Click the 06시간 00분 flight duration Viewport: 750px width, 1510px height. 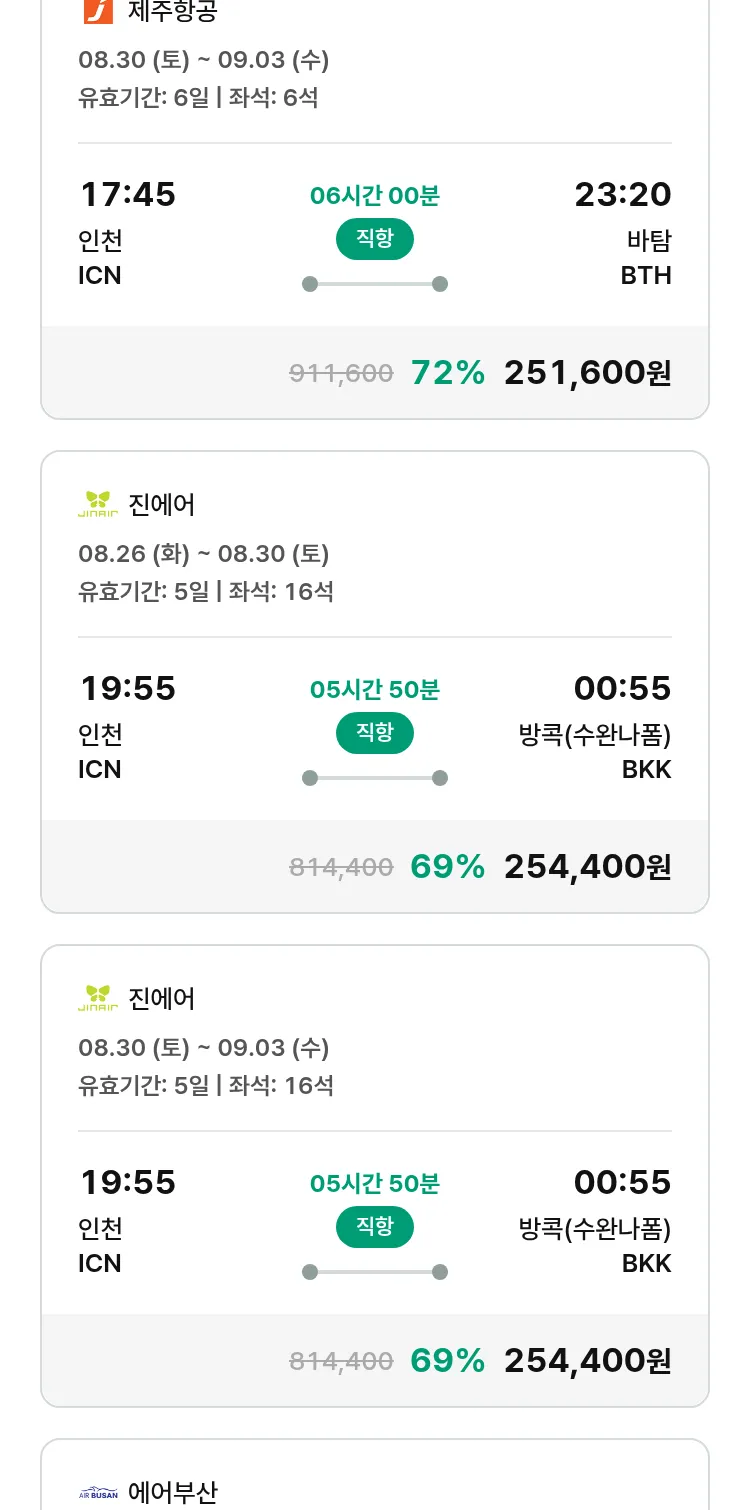coord(374,196)
